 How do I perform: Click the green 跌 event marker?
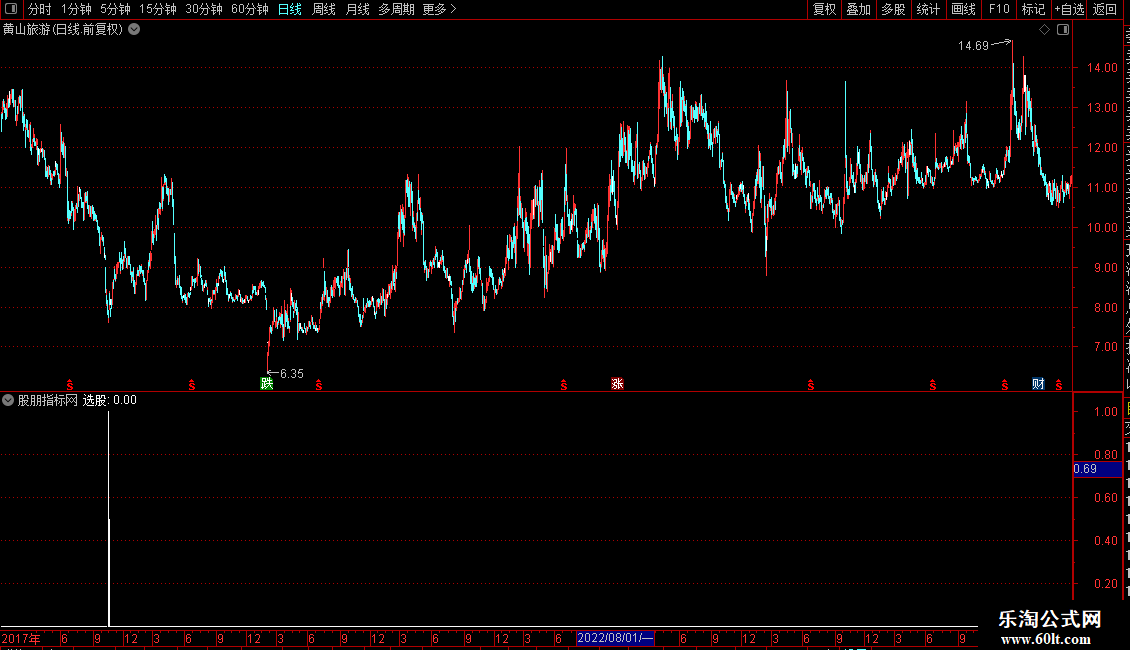tap(267, 383)
